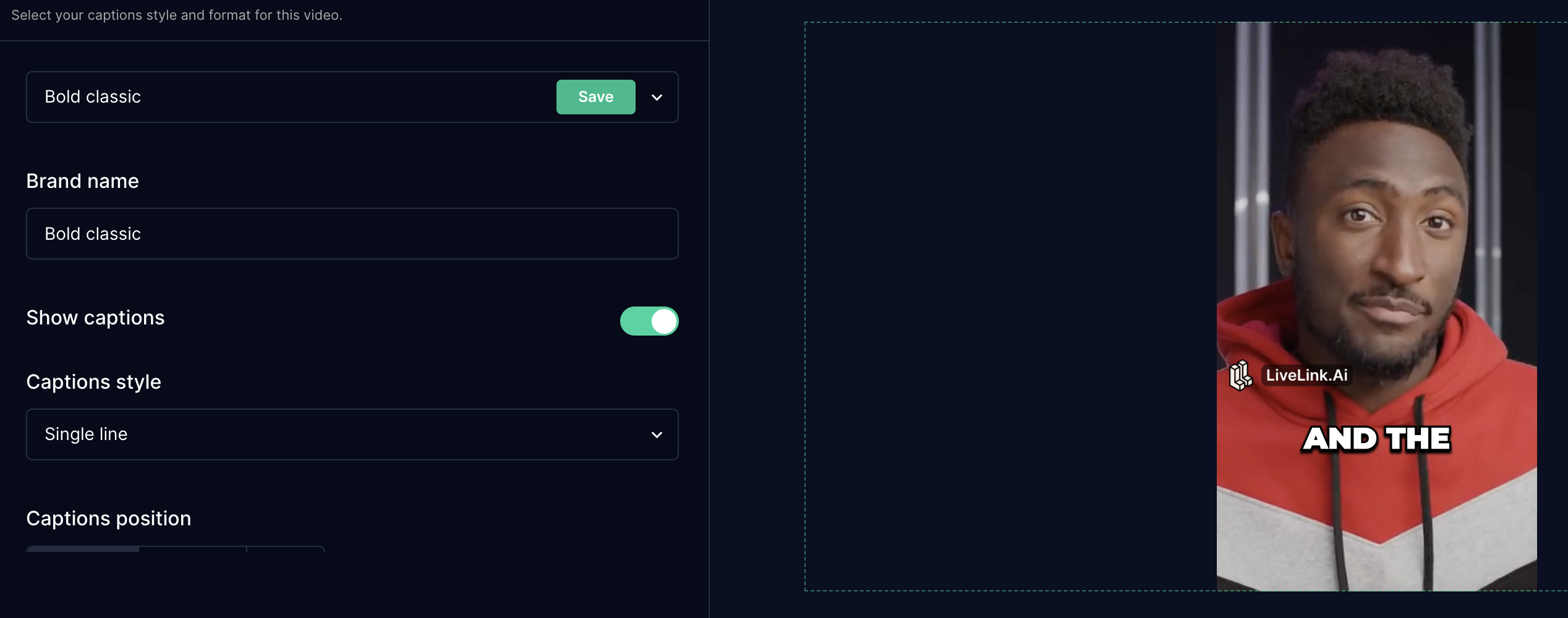
Task: Click the Captions style heading
Action: [x=94, y=382]
